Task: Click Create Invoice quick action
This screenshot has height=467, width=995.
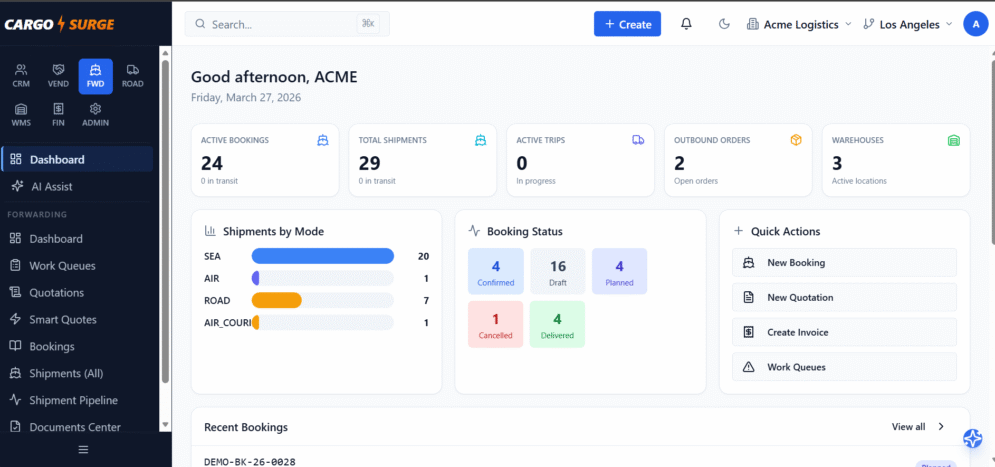Action: pyautogui.click(x=844, y=332)
